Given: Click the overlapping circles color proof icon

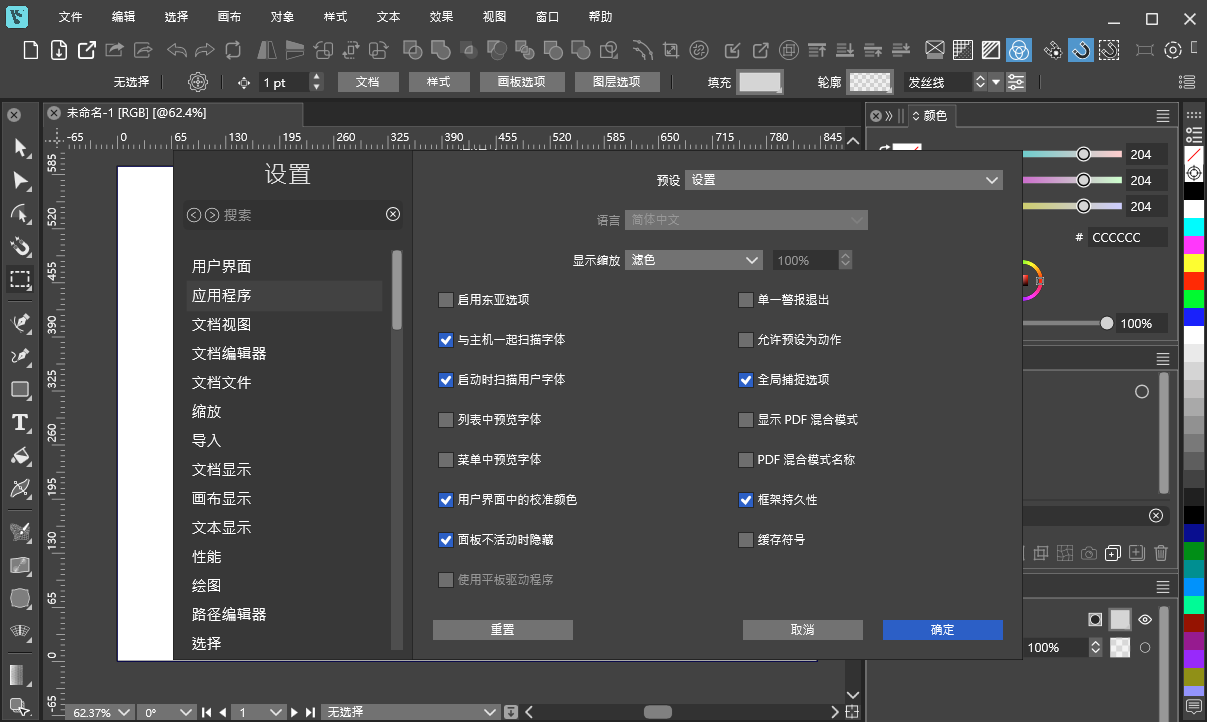Looking at the screenshot, I should tap(1019, 49).
